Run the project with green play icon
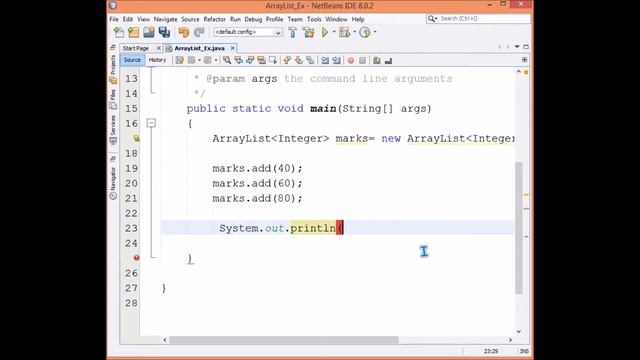This screenshot has height=360, width=640. pyautogui.click(x=325, y=32)
